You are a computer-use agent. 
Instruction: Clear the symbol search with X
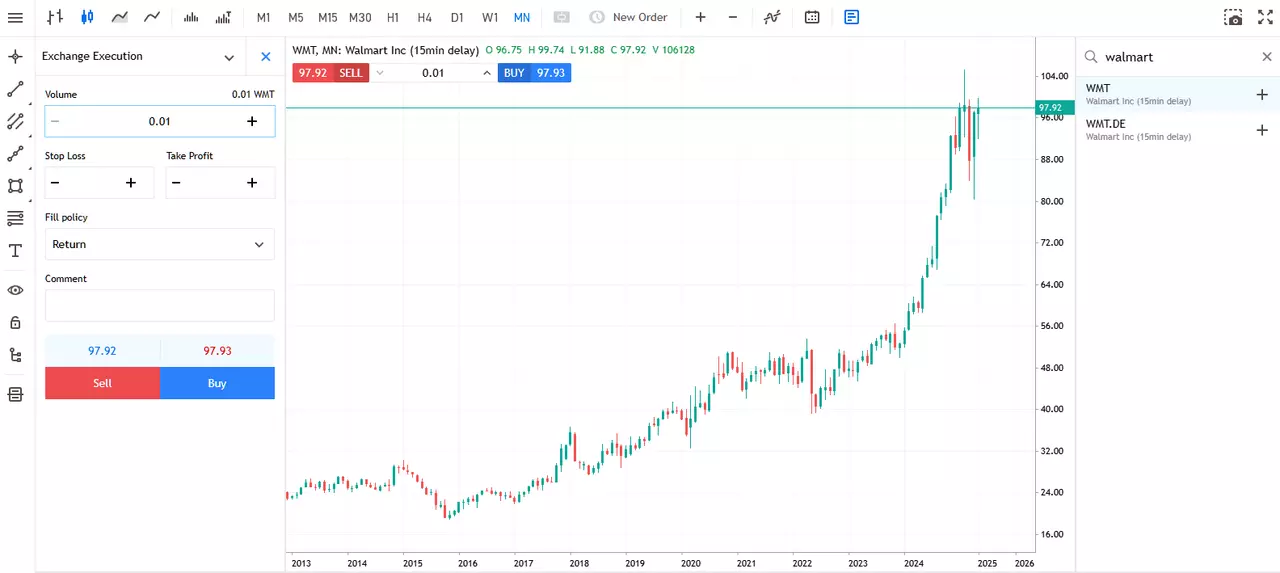click(1266, 57)
